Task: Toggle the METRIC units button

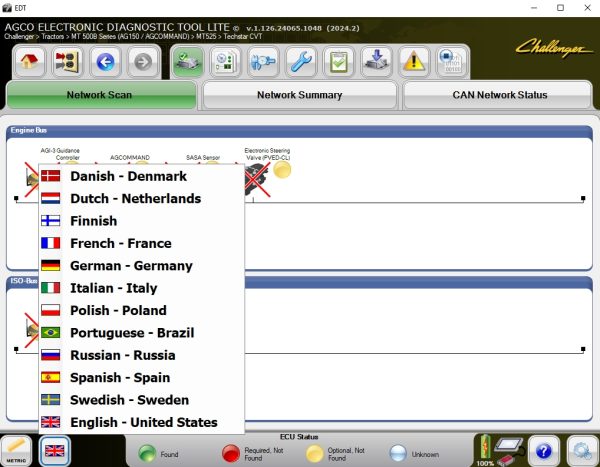Action: pyautogui.click(x=16, y=451)
